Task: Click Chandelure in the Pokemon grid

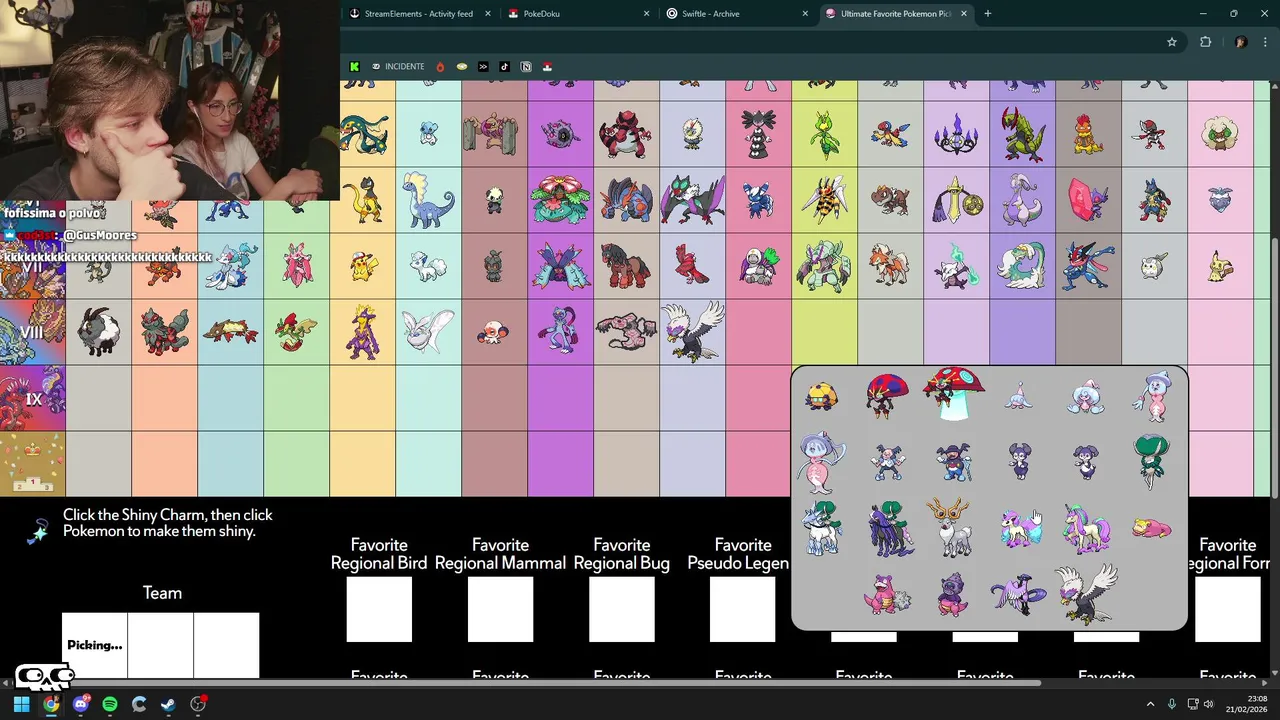Action: [955, 134]
